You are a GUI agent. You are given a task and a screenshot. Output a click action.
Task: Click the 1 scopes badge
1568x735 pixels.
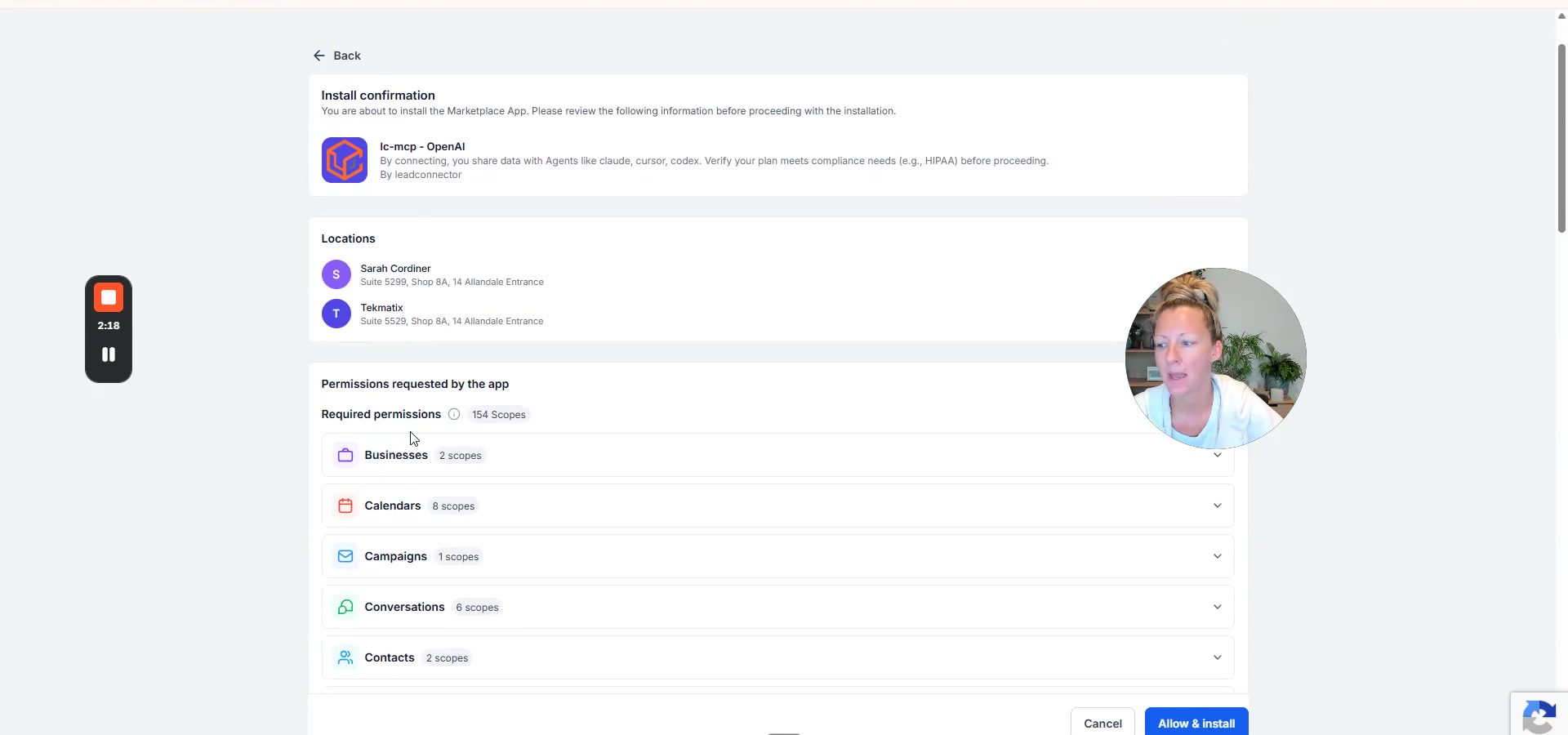point(458,557)
